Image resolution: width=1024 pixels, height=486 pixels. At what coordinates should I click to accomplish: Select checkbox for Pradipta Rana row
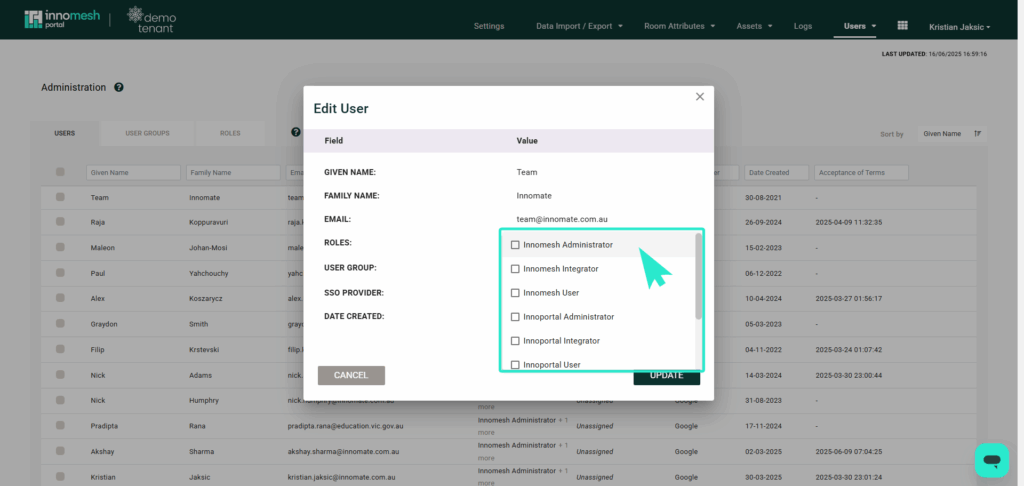pos(60,425)
